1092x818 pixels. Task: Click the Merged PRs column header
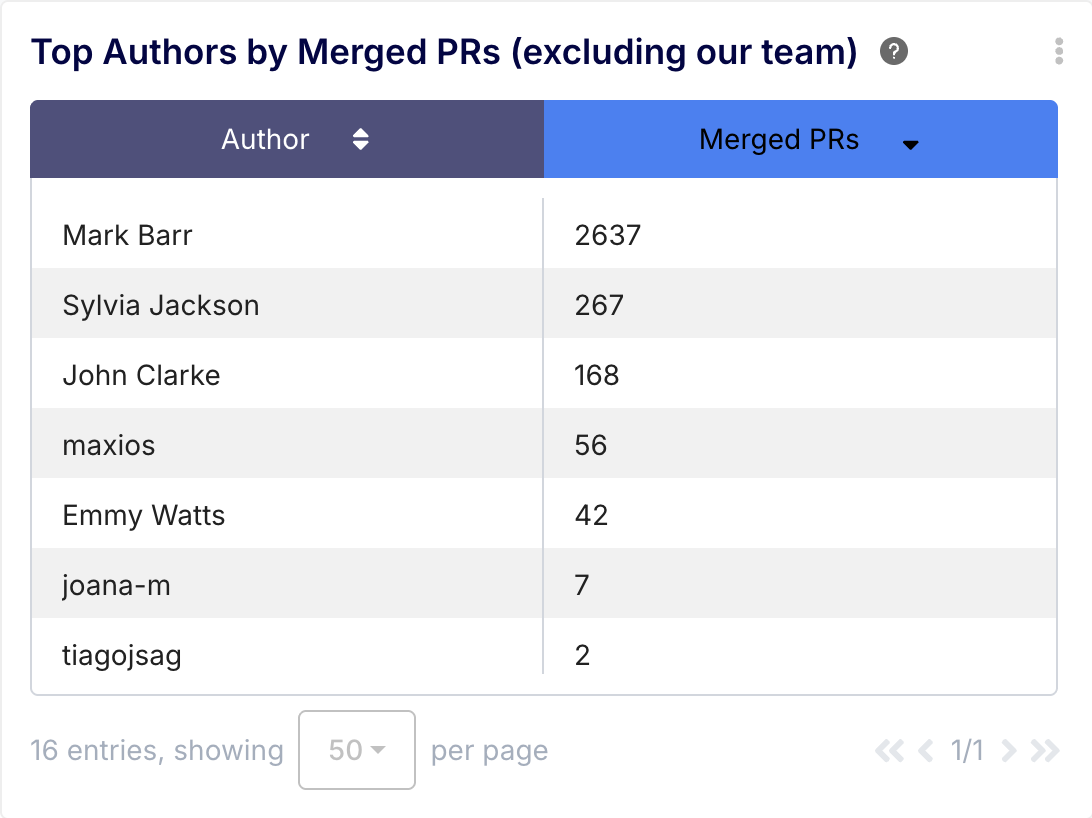pos(779,140)
